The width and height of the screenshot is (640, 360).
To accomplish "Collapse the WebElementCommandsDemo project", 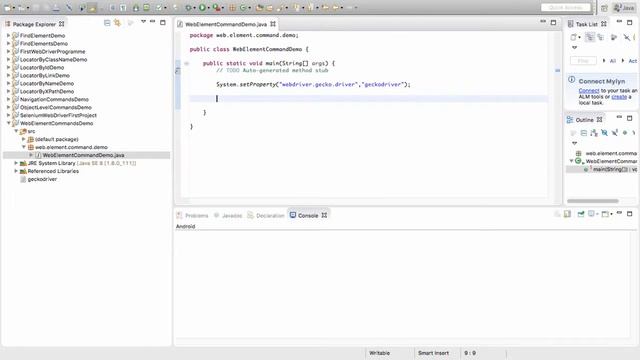I will [x=8, y=123].
